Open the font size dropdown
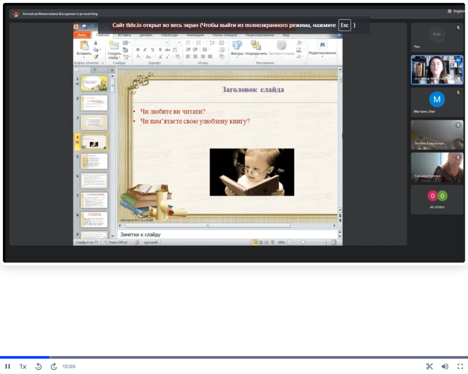The image size is (468, 374). pos(175,43)
